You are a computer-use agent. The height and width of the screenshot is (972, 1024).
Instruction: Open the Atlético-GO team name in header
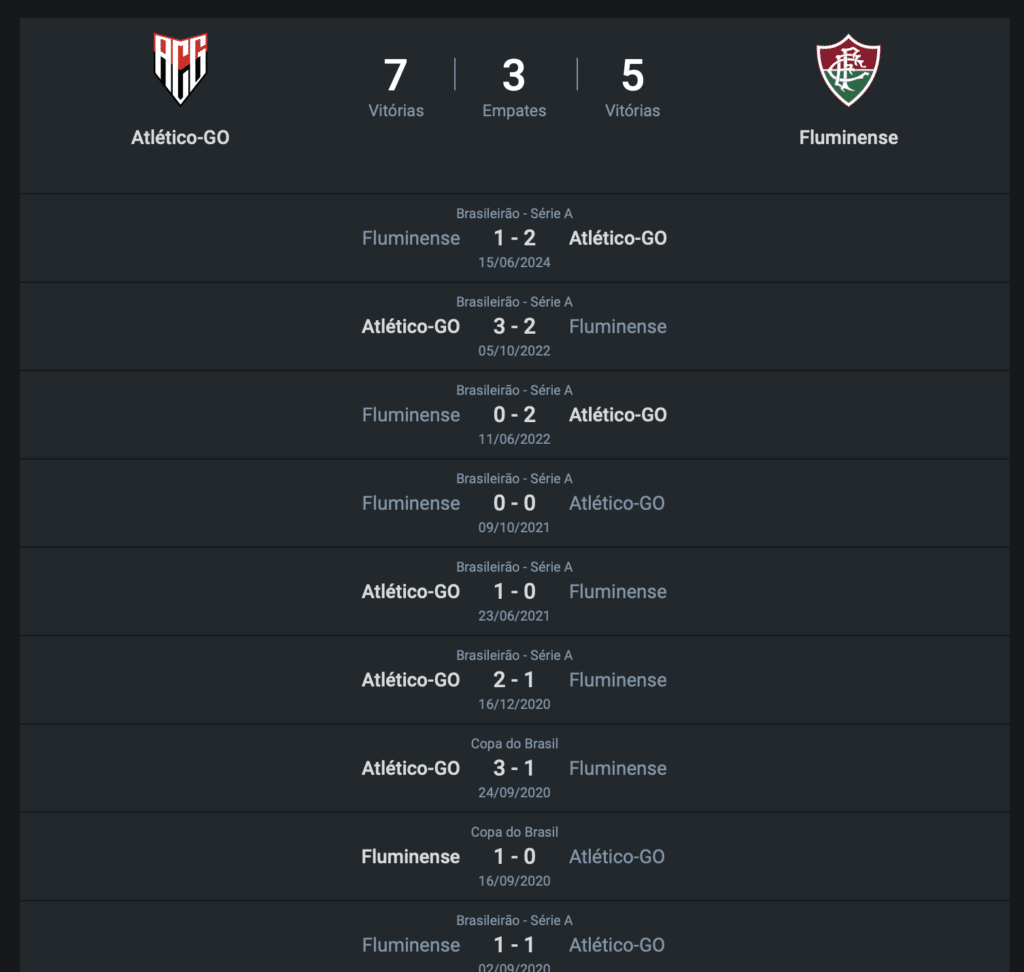point(180,138)
